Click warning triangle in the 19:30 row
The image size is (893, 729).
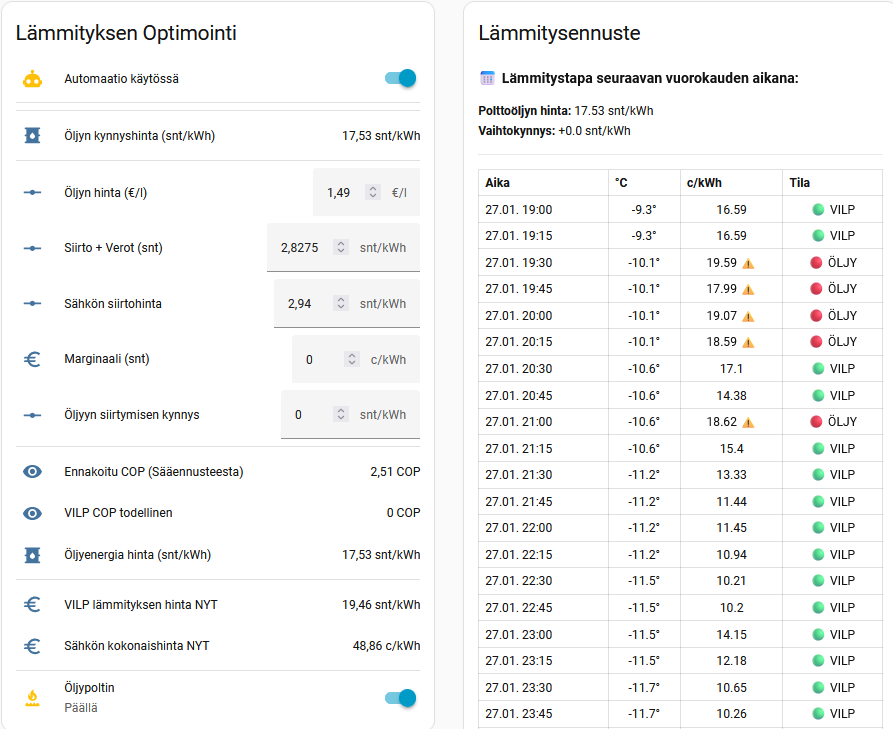point(747,263)
